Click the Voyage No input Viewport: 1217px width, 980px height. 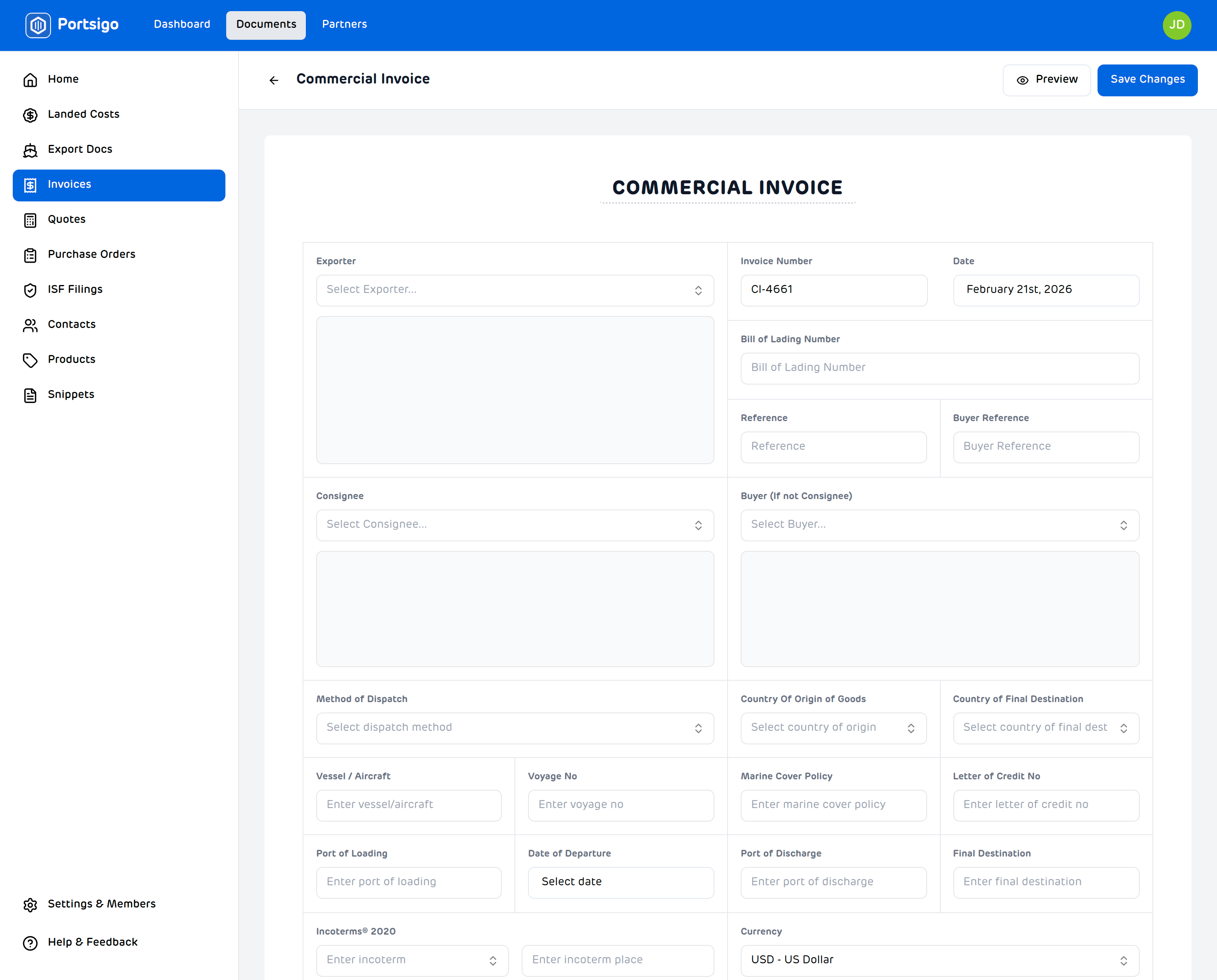coord(620,805)
